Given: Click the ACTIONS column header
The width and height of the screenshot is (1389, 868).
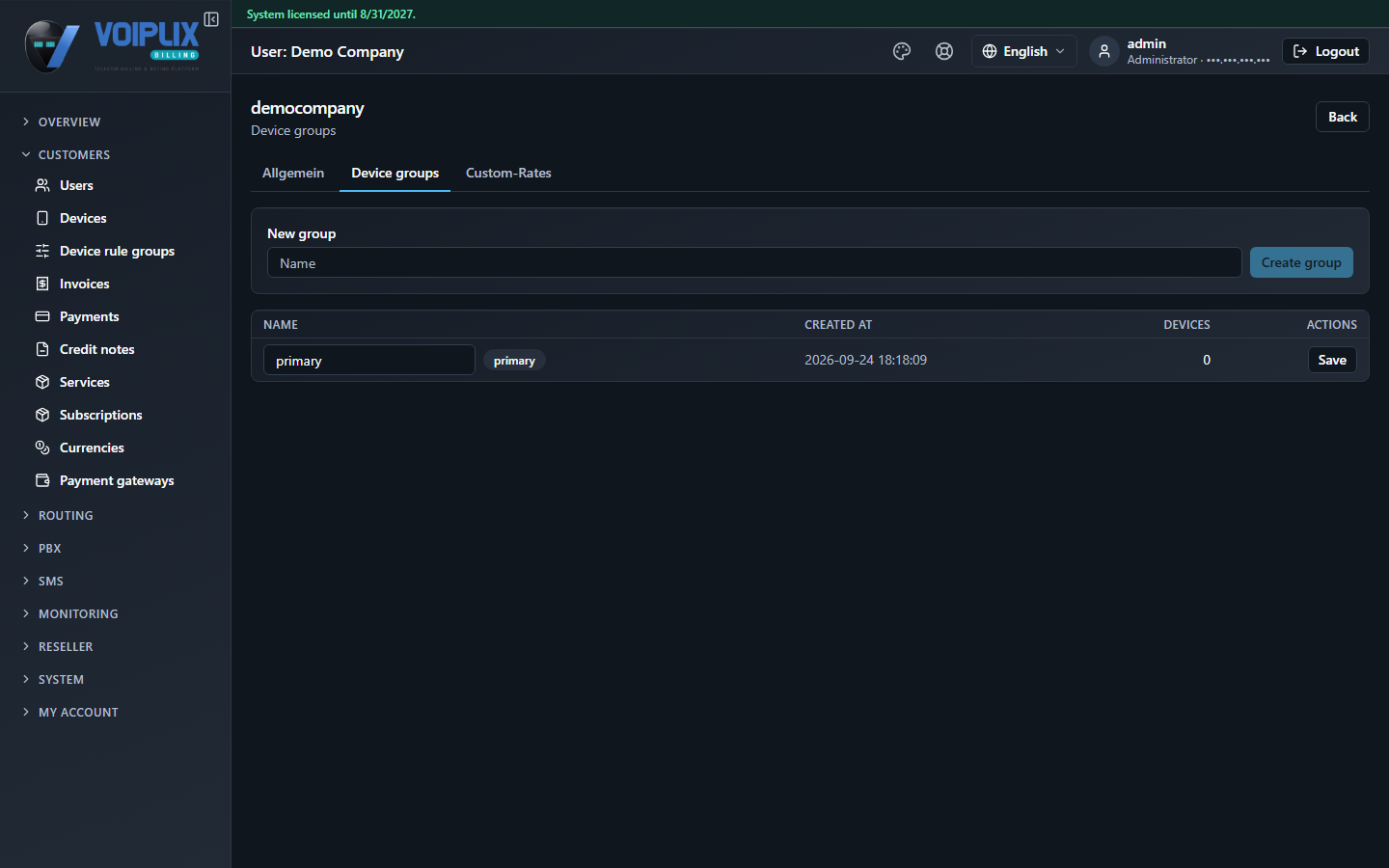Looking at the screenshot, I should coord(1331,325).
